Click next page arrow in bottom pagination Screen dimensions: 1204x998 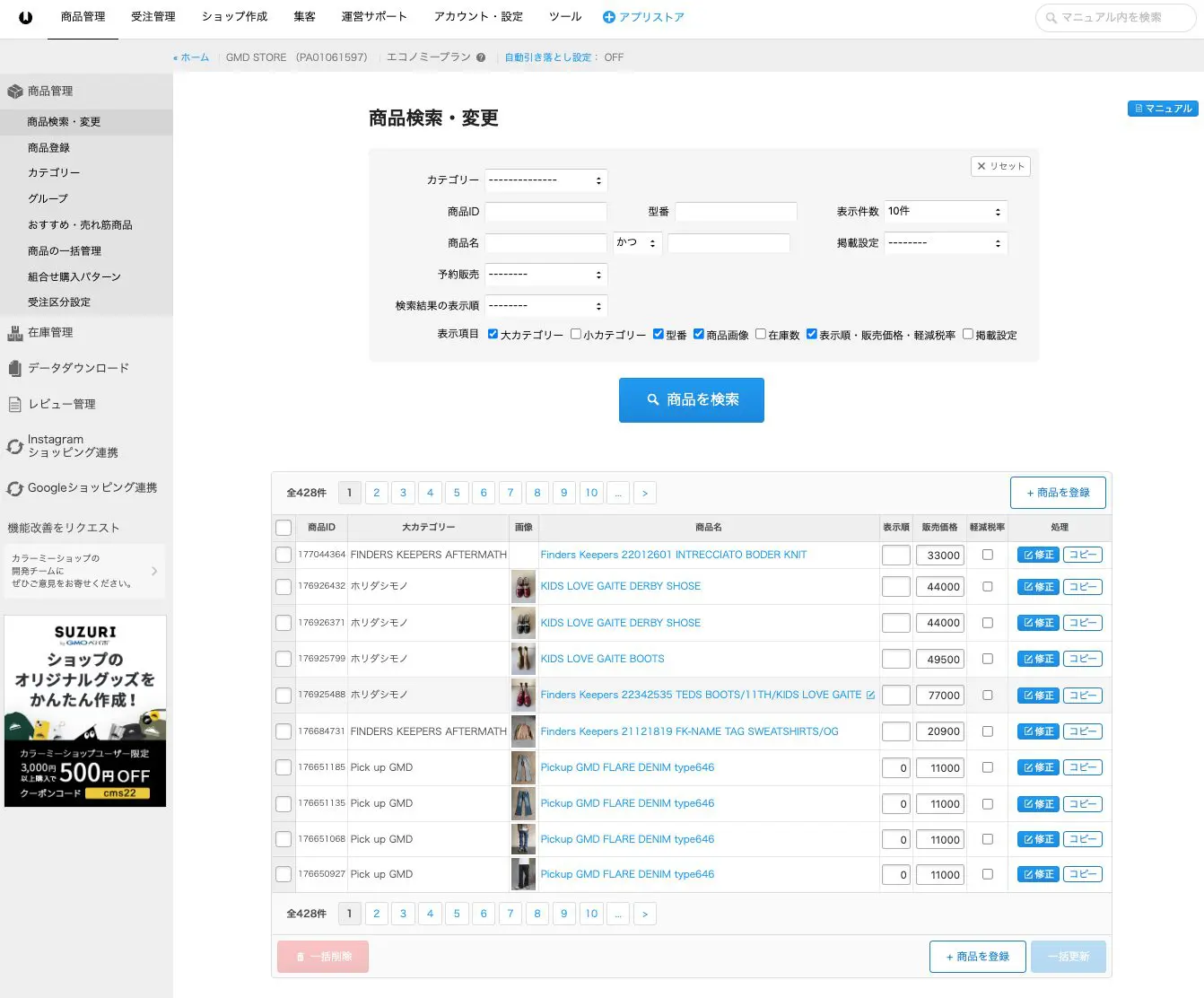click(645, 914)
